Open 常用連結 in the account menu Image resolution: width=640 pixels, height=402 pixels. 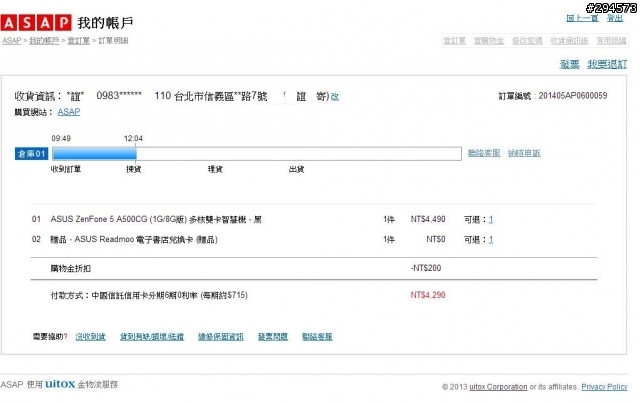tap(611, 41)
